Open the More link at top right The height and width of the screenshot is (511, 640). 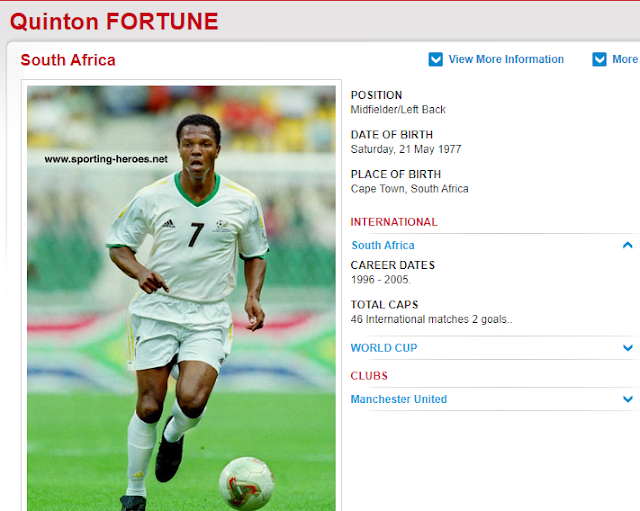click(625, 59)
